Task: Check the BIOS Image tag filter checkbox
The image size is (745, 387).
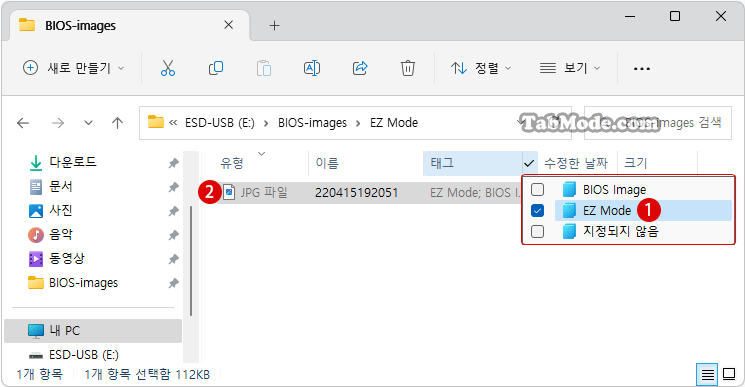Action: [537, 189]
